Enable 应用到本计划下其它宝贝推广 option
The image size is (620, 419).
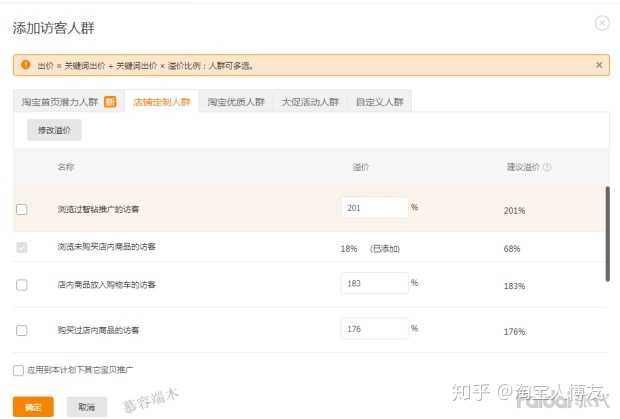(19, 370)
